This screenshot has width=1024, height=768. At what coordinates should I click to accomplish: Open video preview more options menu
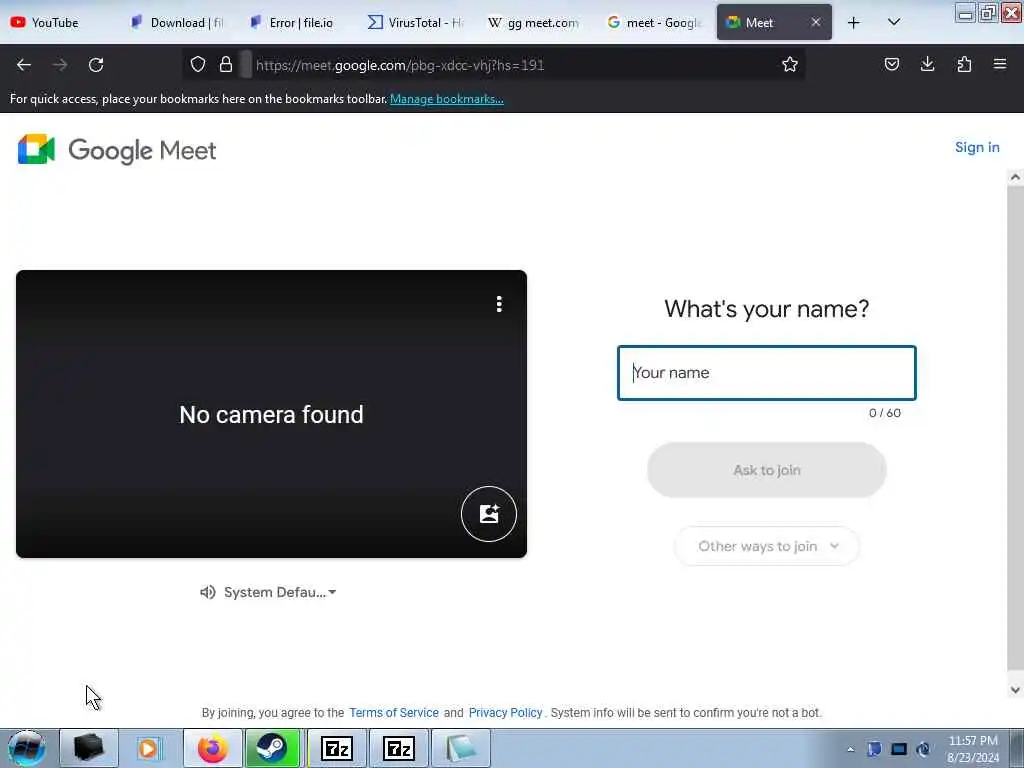pyautogui.click(x=499, y=304)
